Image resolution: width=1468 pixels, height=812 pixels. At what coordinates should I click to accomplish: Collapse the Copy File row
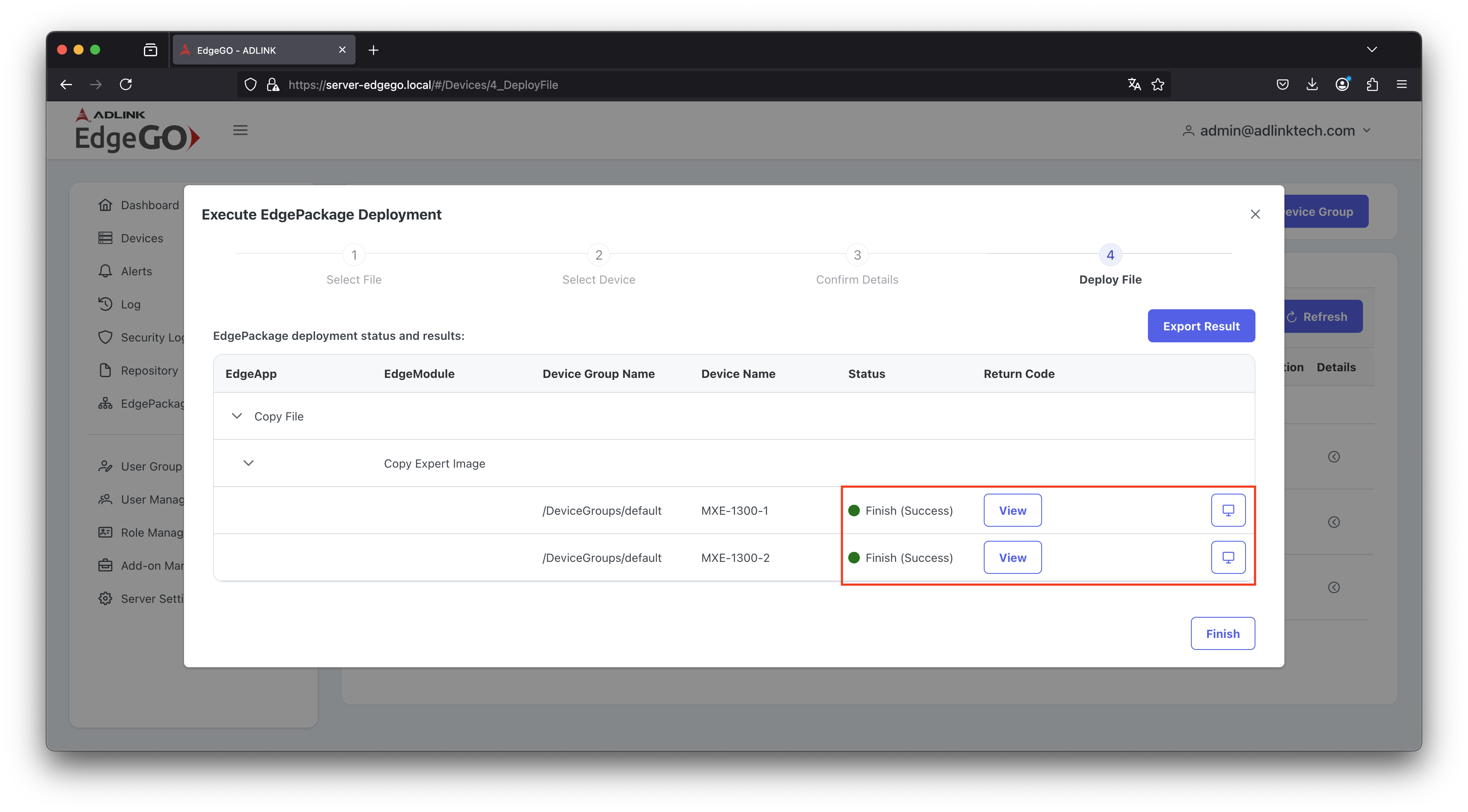(237, 416)
